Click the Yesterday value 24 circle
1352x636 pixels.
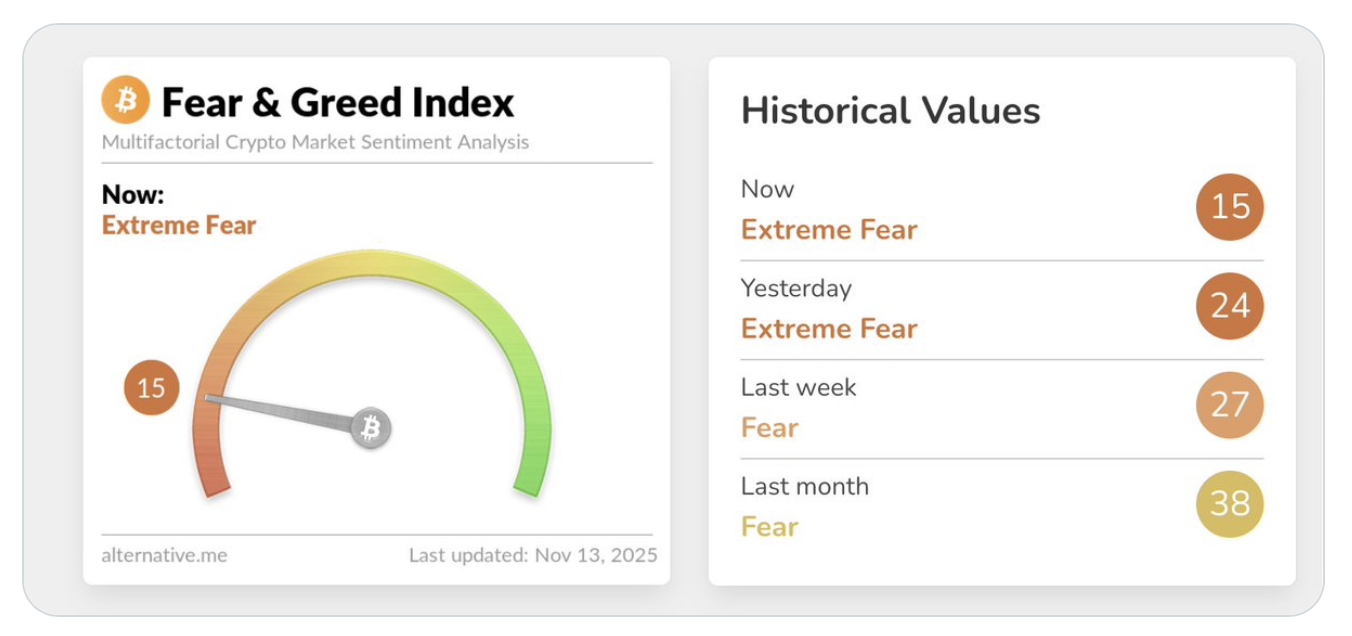point(1229,306)
